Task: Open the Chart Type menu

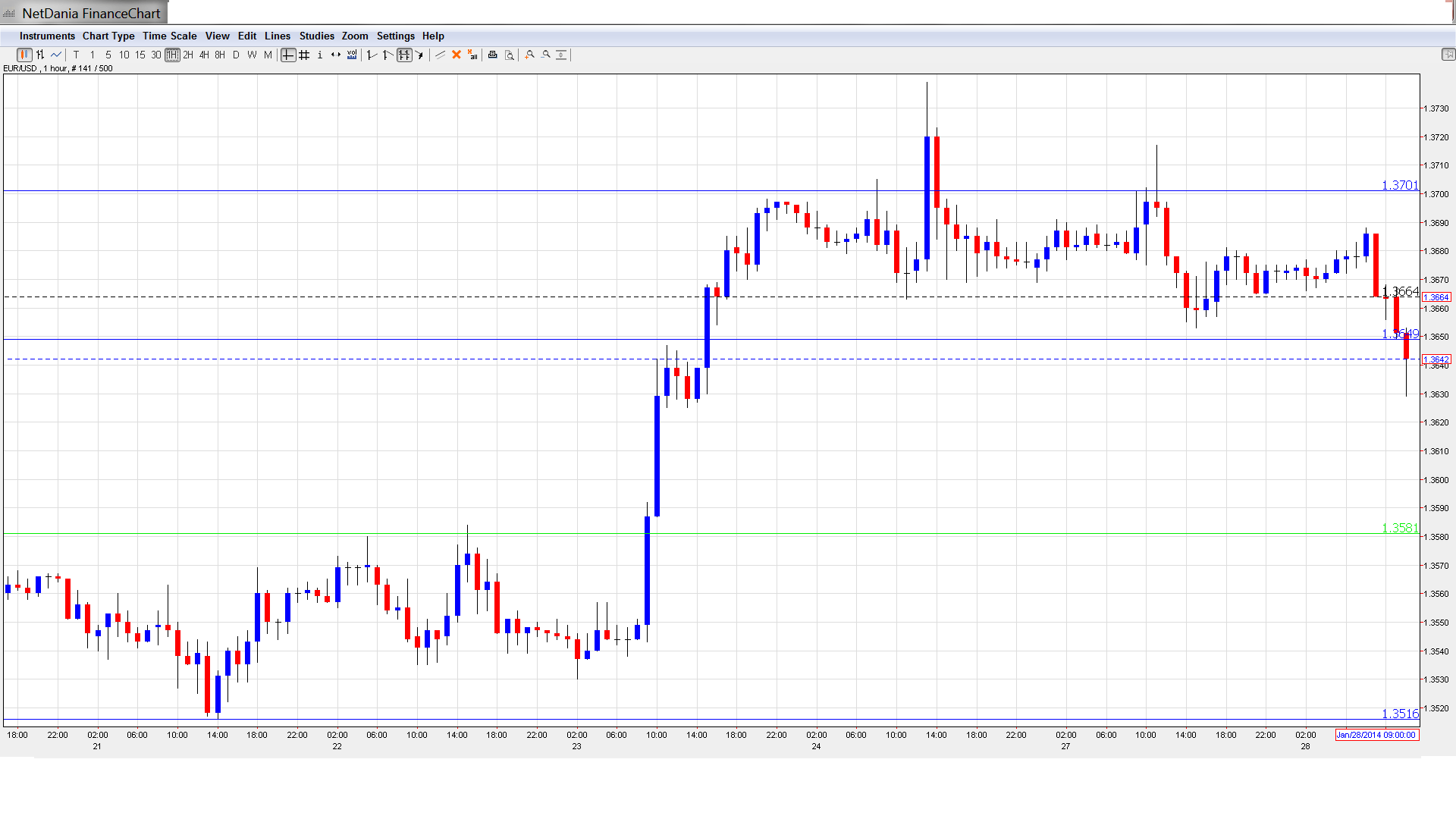Action: (x=108, y=36)
